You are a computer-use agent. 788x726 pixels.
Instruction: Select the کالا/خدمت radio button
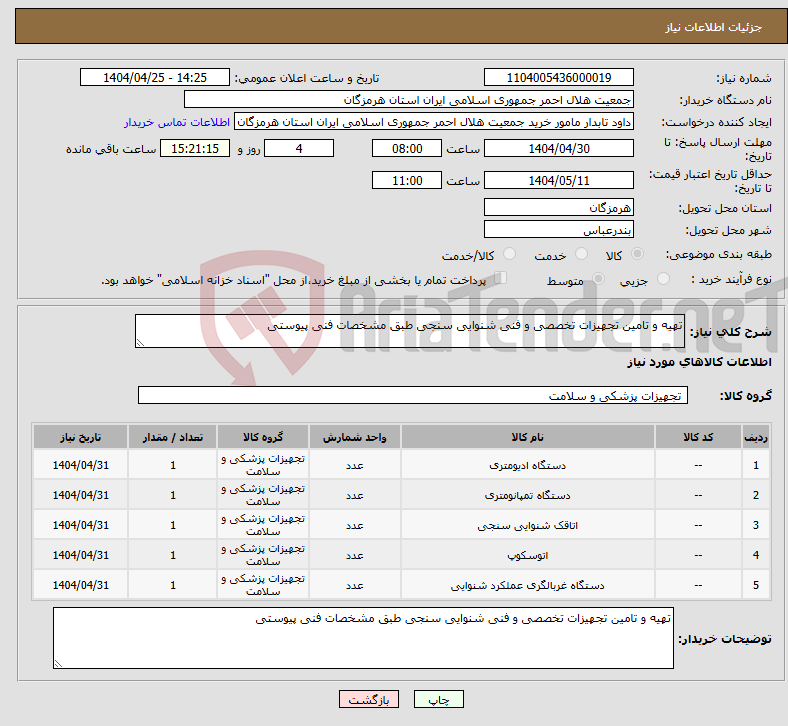point(510,254)
